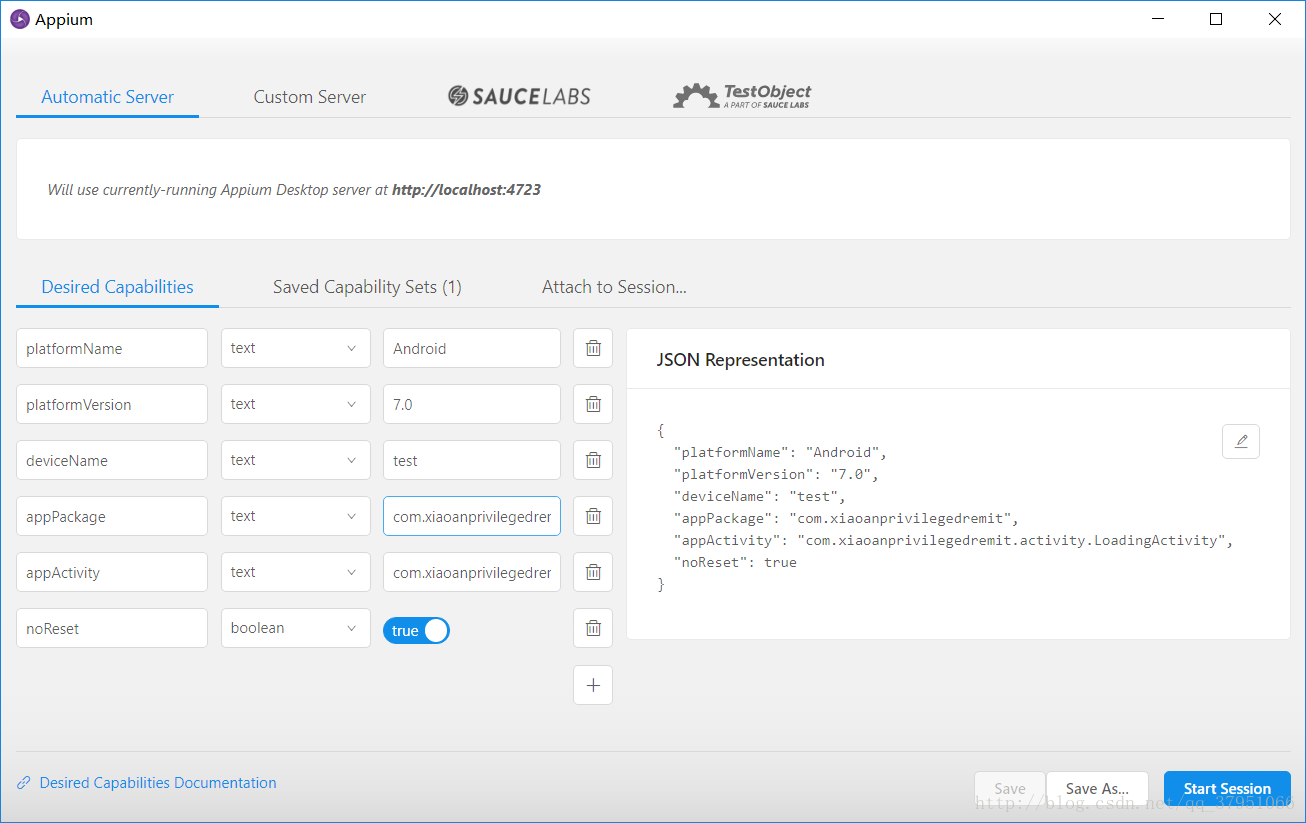Delete the platformName capability row
The image size is (1306, 823).
coord(593,348)
